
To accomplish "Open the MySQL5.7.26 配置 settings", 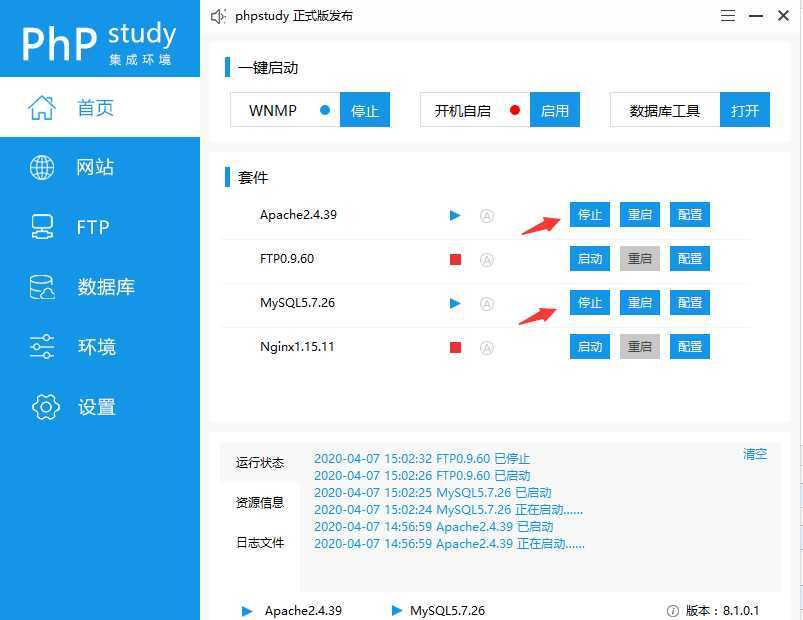I will (690, 303).
